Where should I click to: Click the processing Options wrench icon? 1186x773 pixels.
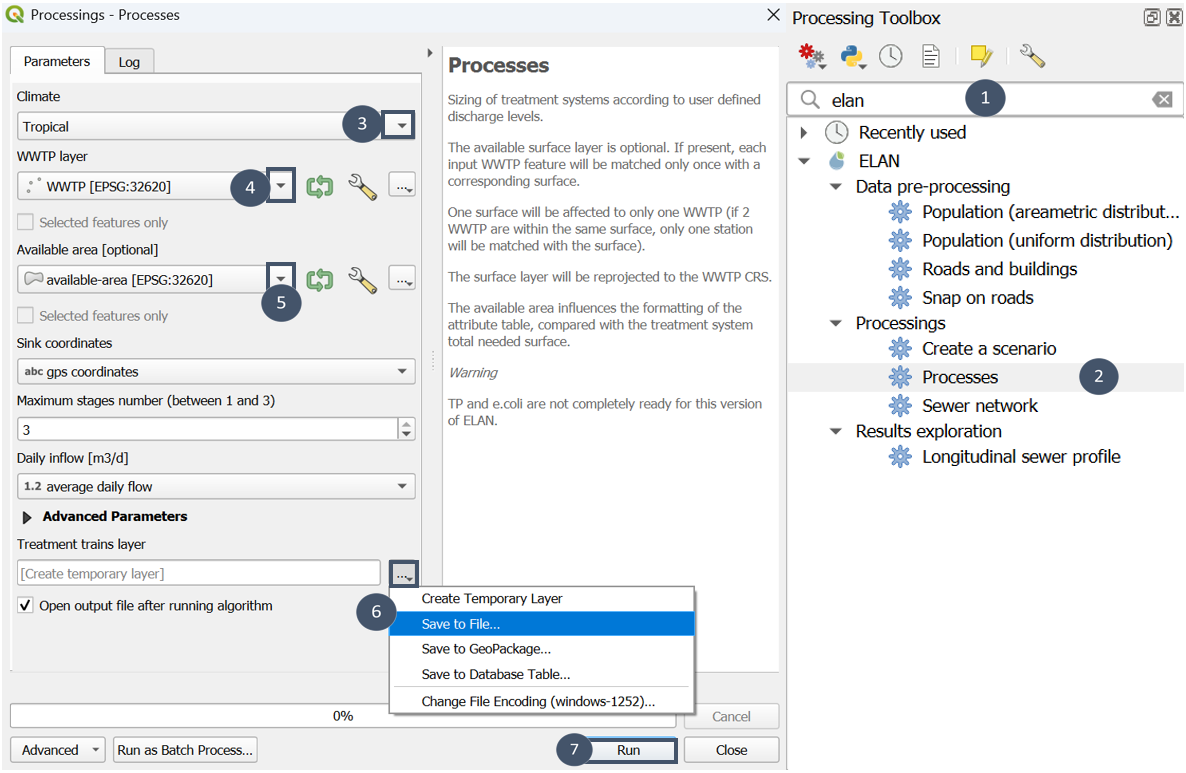(x=1031, y=56)
